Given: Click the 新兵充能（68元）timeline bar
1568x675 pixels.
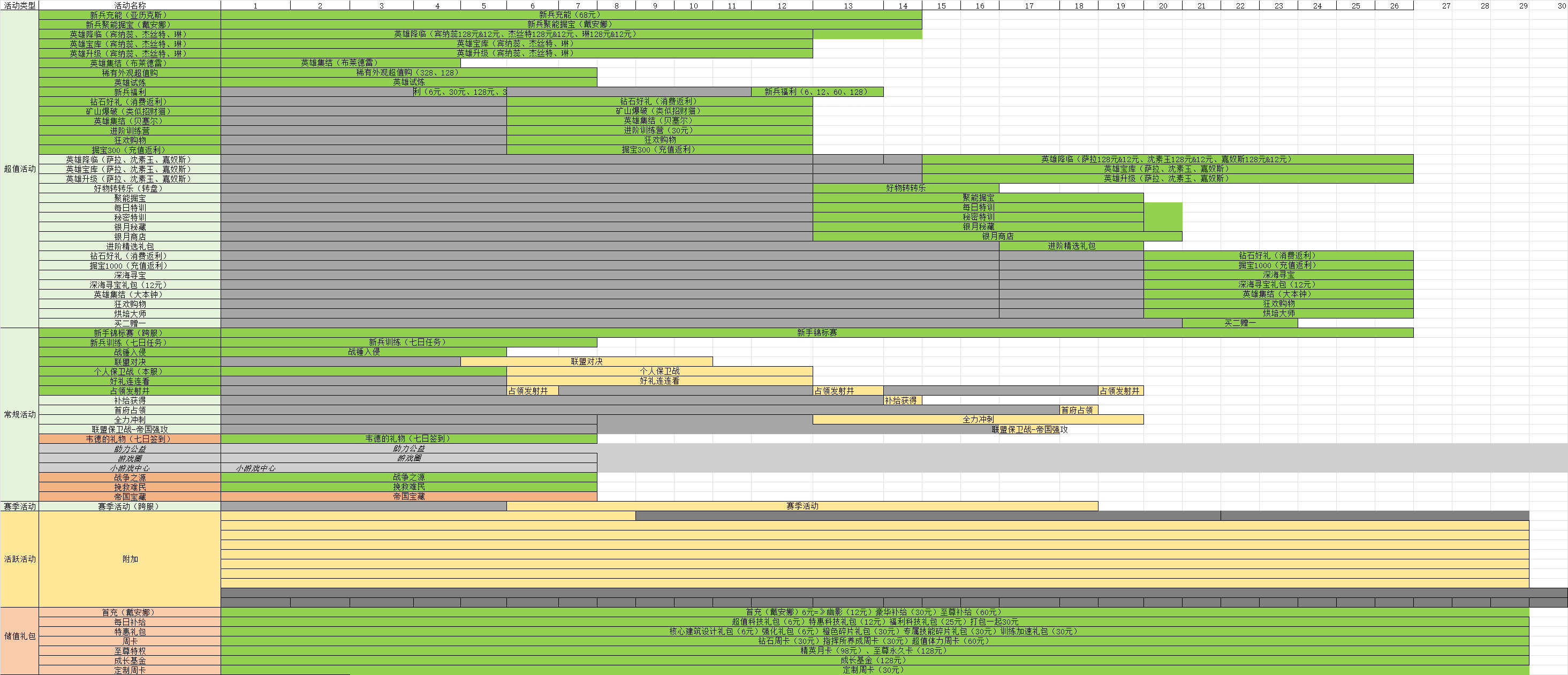Looking at the screenshot, I should pos(570,14).
